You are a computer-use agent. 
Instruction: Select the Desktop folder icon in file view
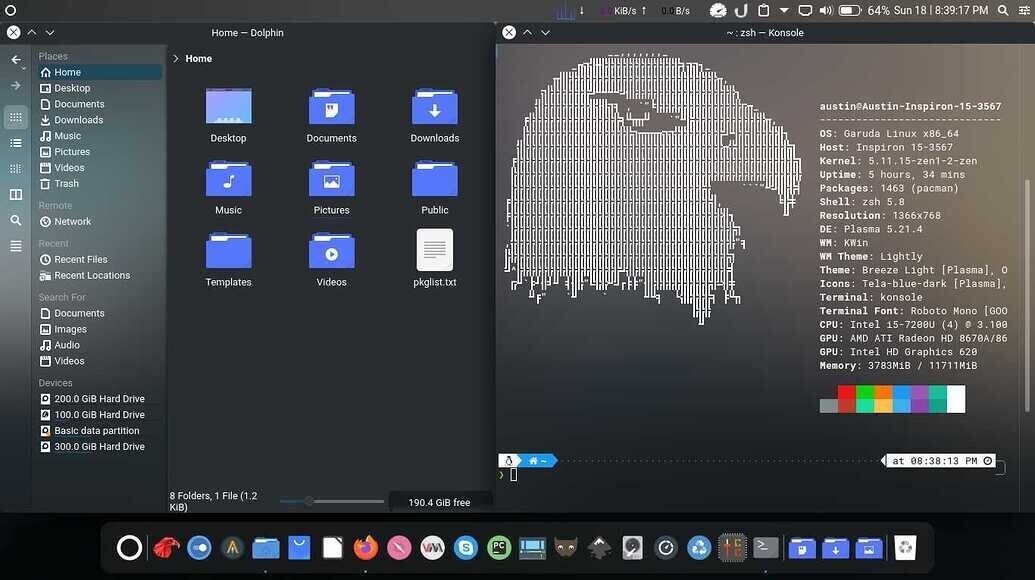228,107
